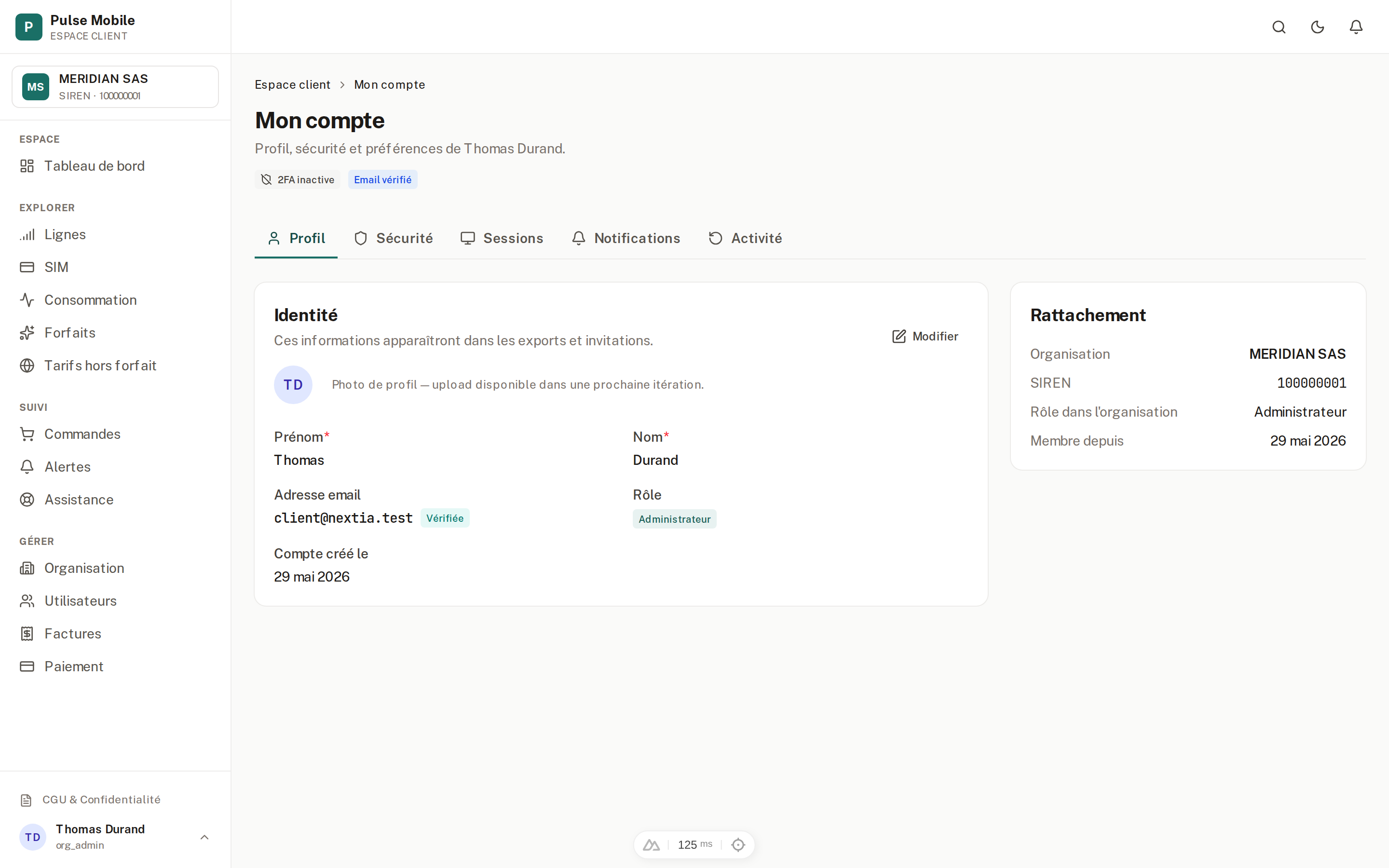Viewport: 1389px width, 868px height.
Task: Go to Tableau de bord
Action: (x=115, y=166)
